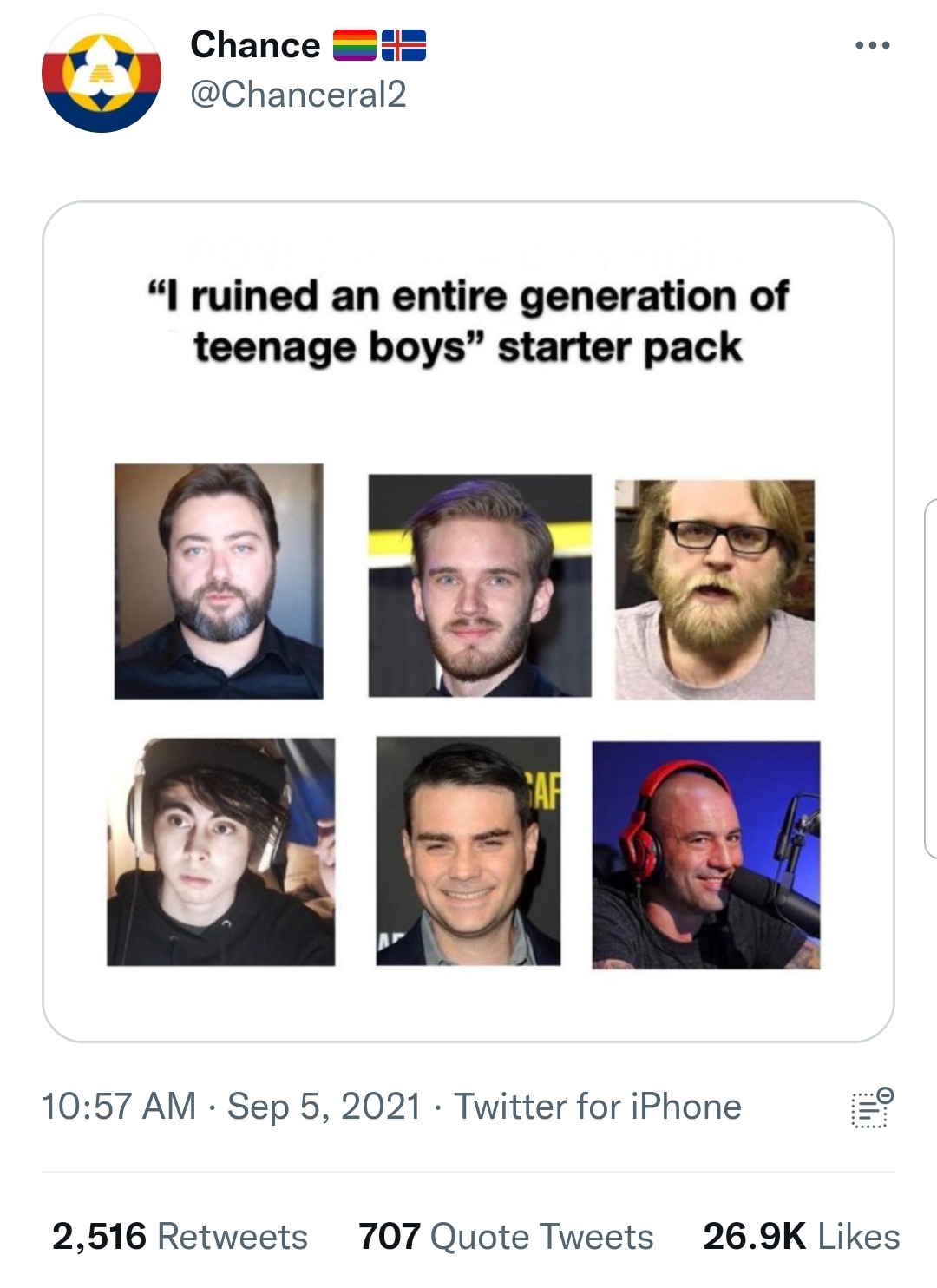Tap photo of dark-bearded man in black shirt

[x=219, y=581]
